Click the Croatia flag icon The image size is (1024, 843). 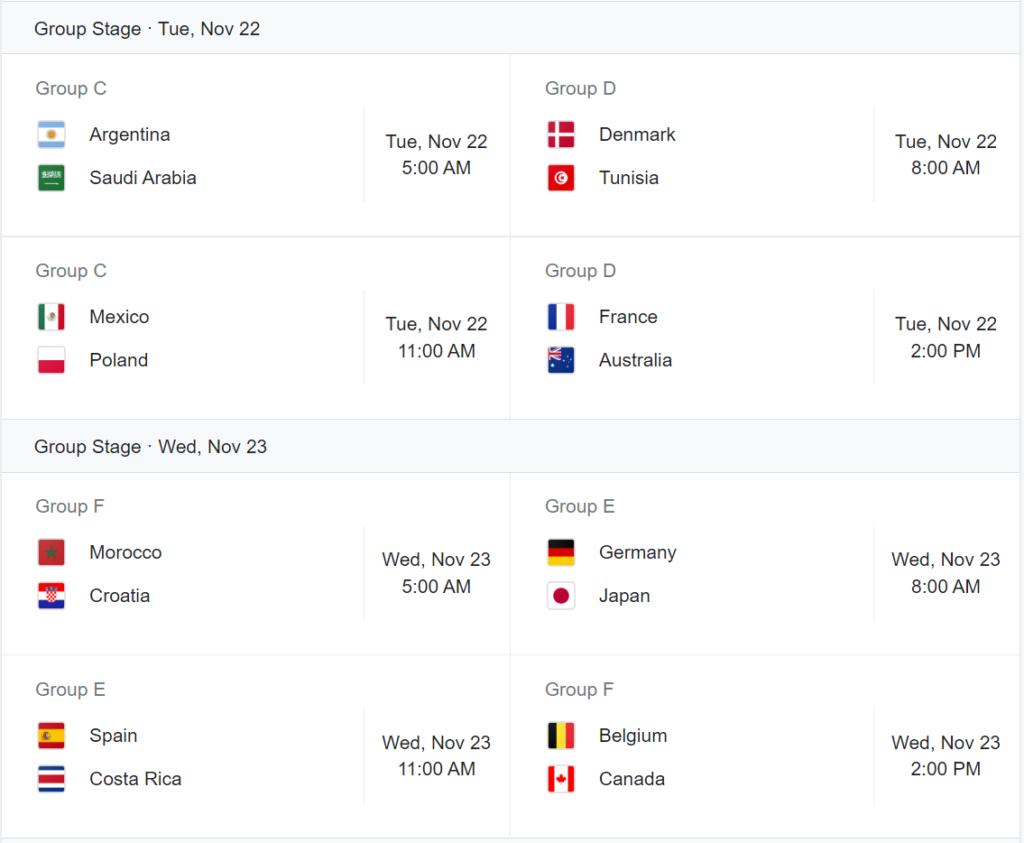51,596
